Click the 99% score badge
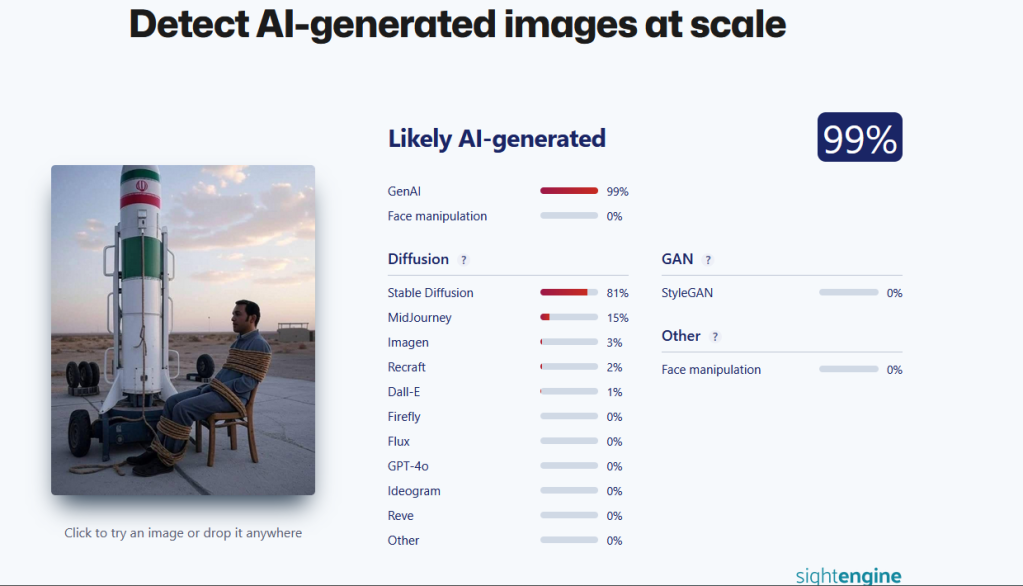 pos(860,138)
